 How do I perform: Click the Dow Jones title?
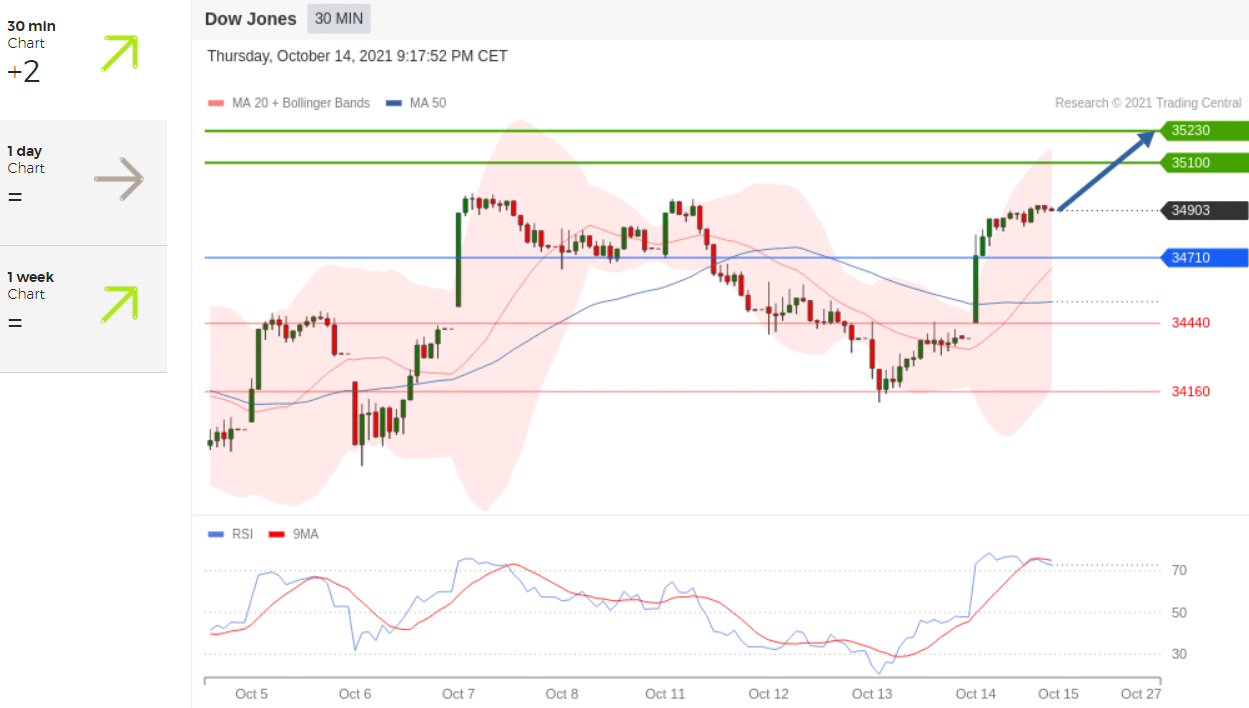[250, 19]
